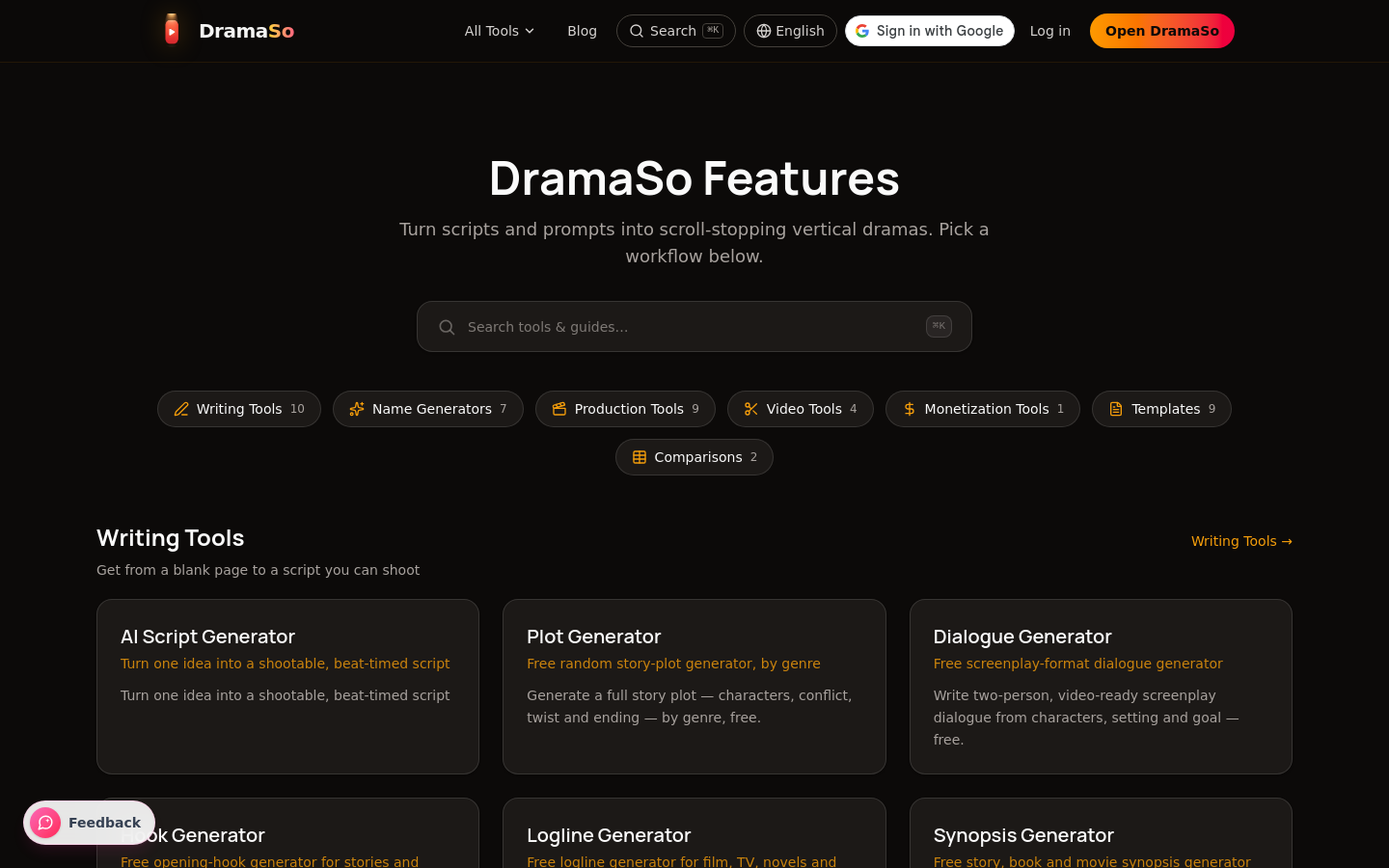Click the Google logo icon
The width and height of the screenshot is (1389, 868).
862,31
